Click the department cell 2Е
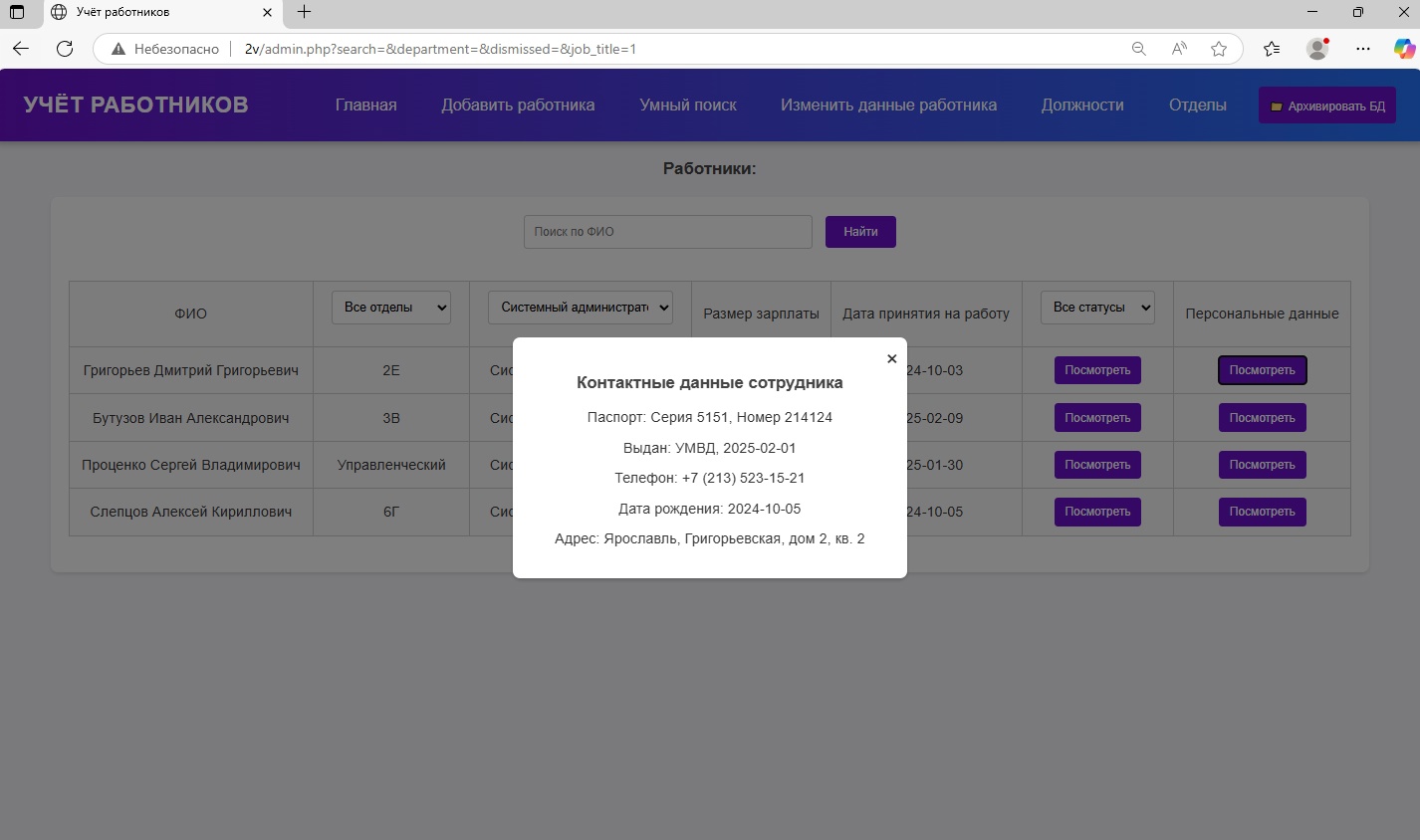 [x=391, y=370]
